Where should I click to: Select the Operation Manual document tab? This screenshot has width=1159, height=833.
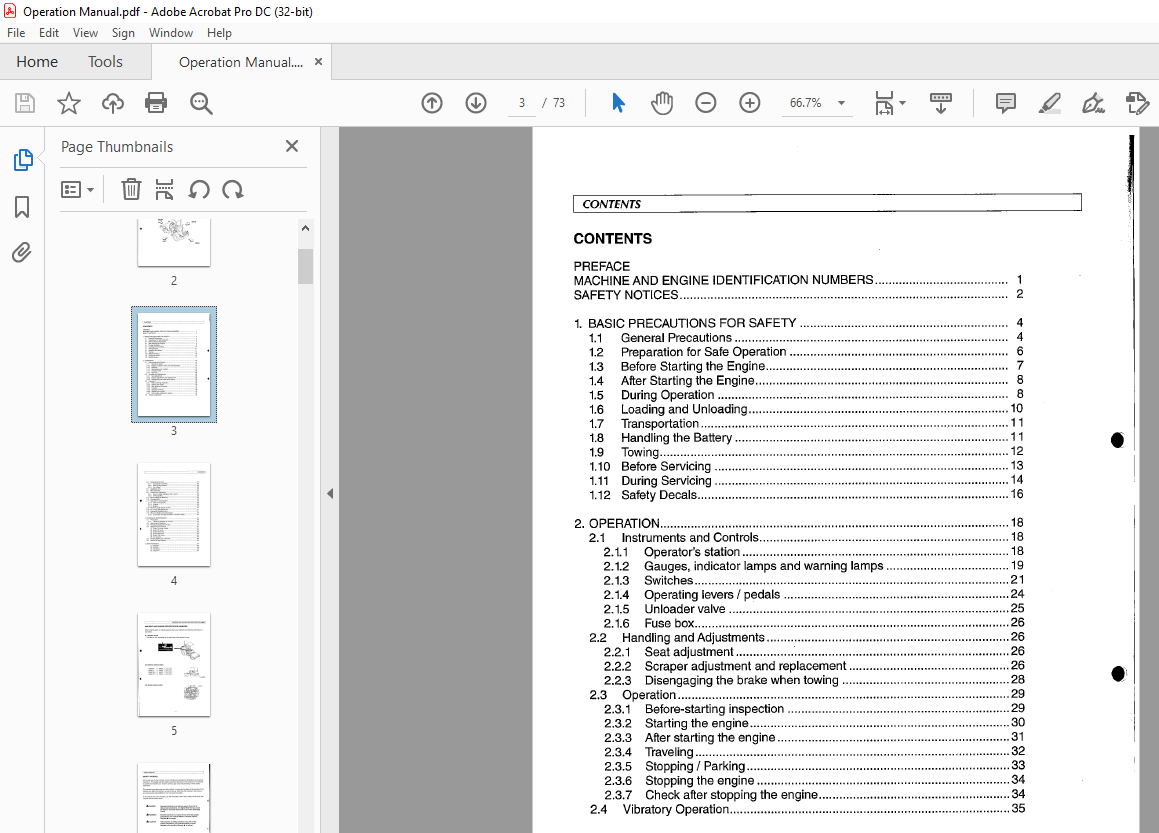pyautogui.click(x=240, y=62)
